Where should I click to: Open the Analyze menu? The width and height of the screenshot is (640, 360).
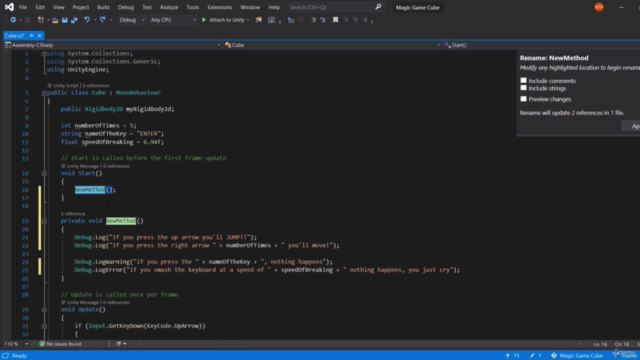tap(169, 7)
